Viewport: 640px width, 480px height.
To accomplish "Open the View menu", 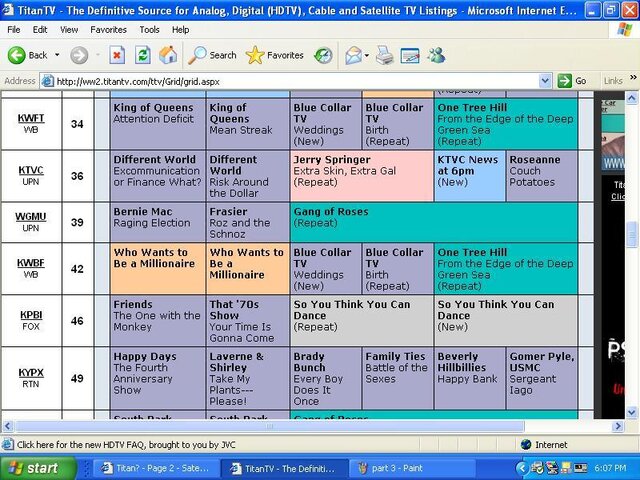I will [69, 30].
